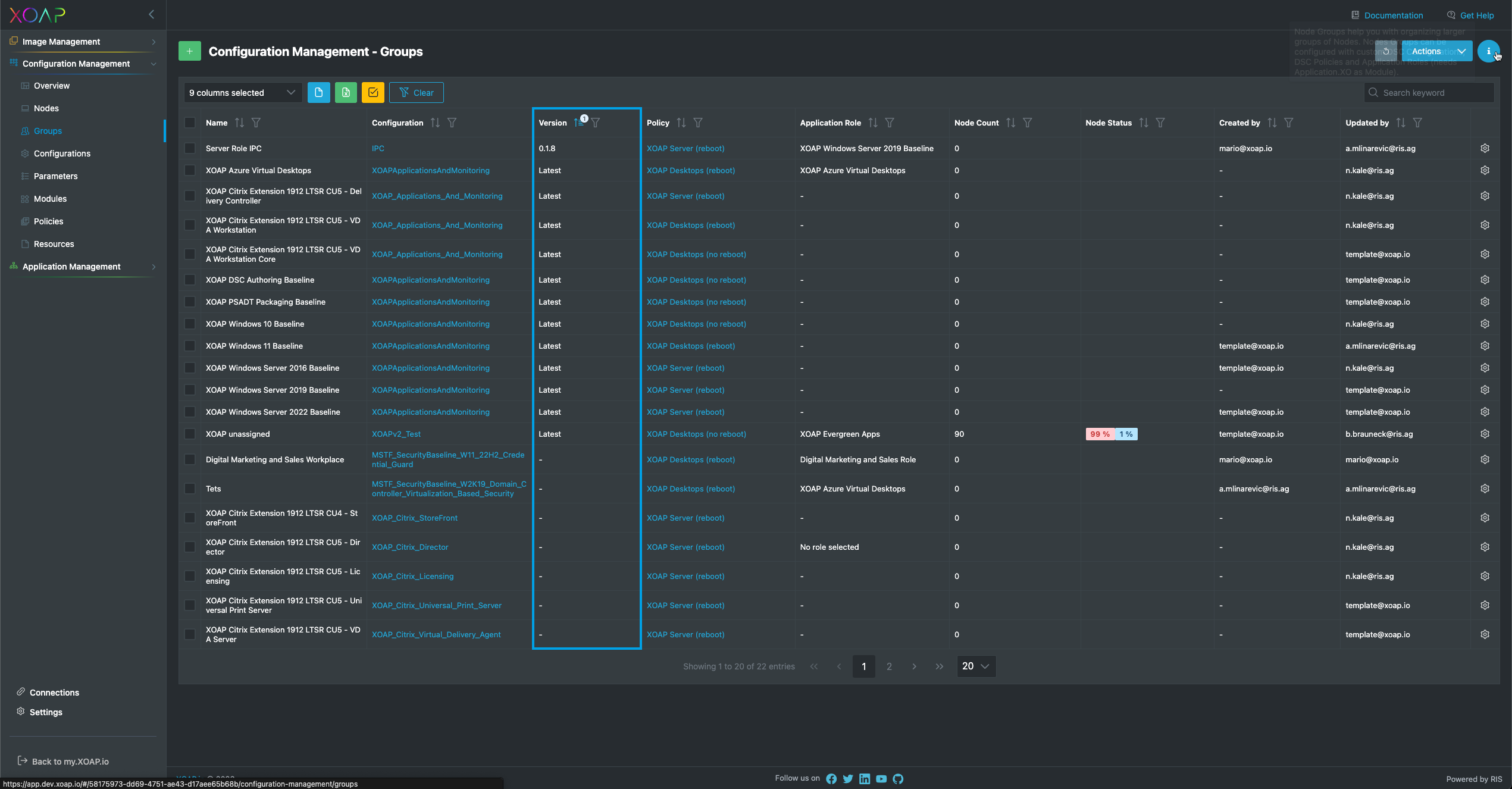
Task: Sort by Configuration column arrows
Action: pos(435,123)
